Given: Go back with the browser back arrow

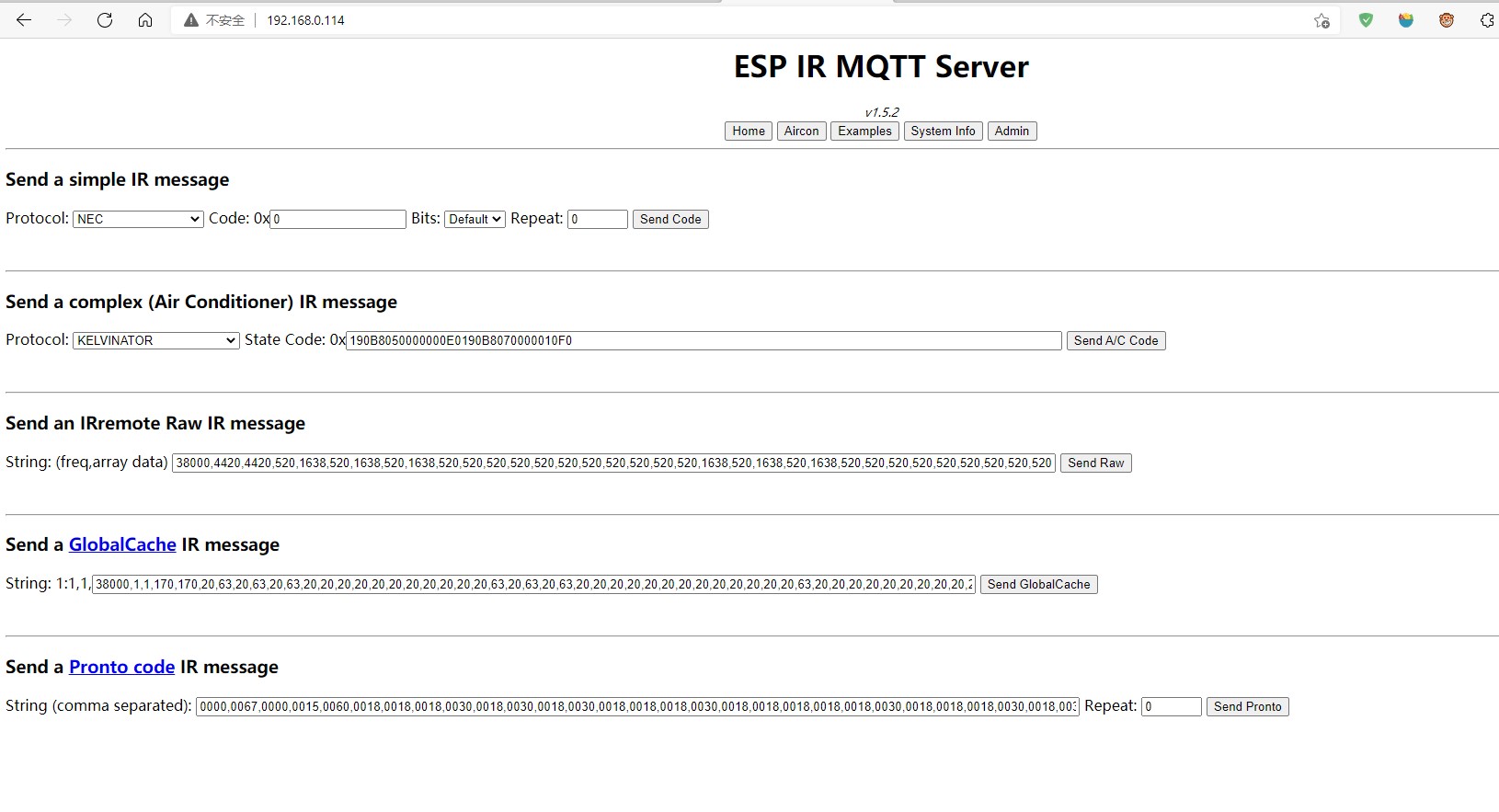Looking at the screenshot, I should point(24,20).
